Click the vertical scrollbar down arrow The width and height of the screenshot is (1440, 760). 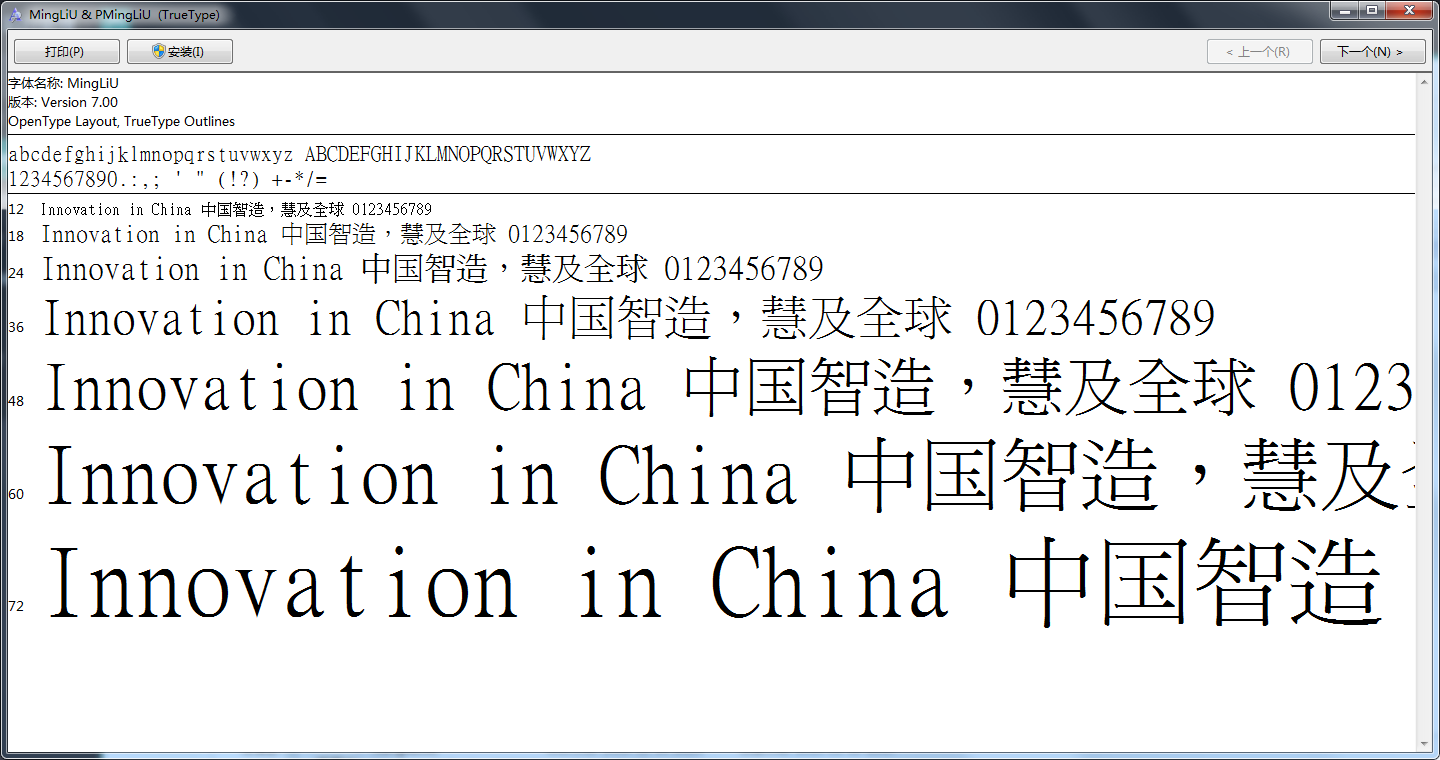click(1424, 743)
